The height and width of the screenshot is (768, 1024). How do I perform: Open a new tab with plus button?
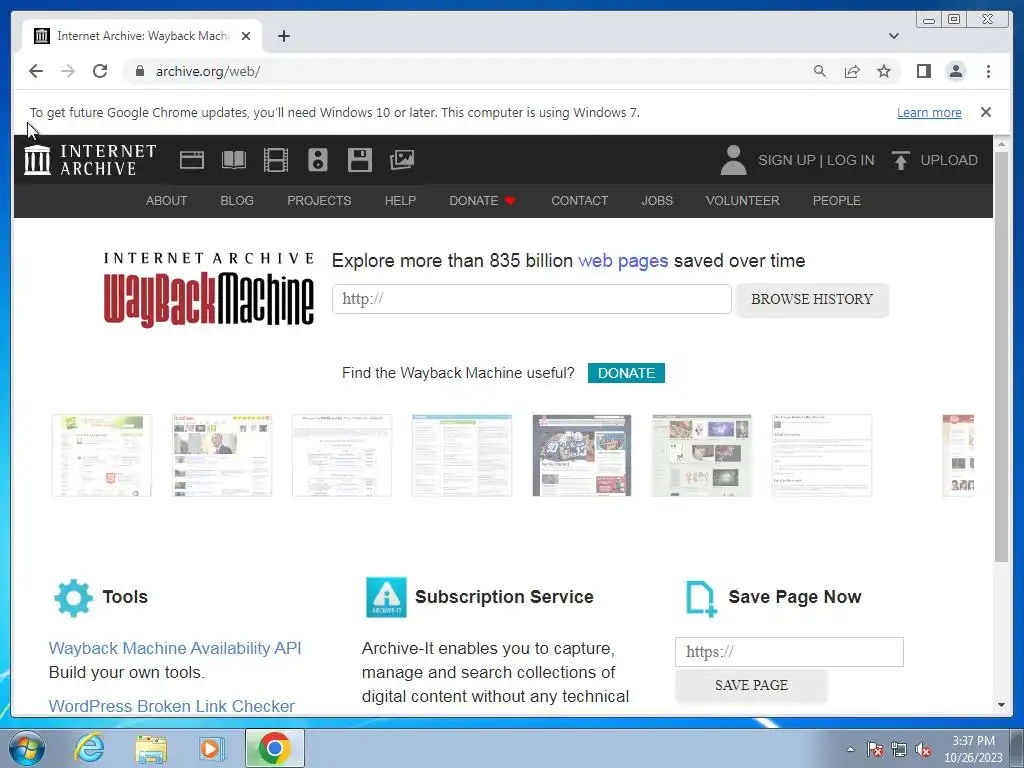[283, 36]
